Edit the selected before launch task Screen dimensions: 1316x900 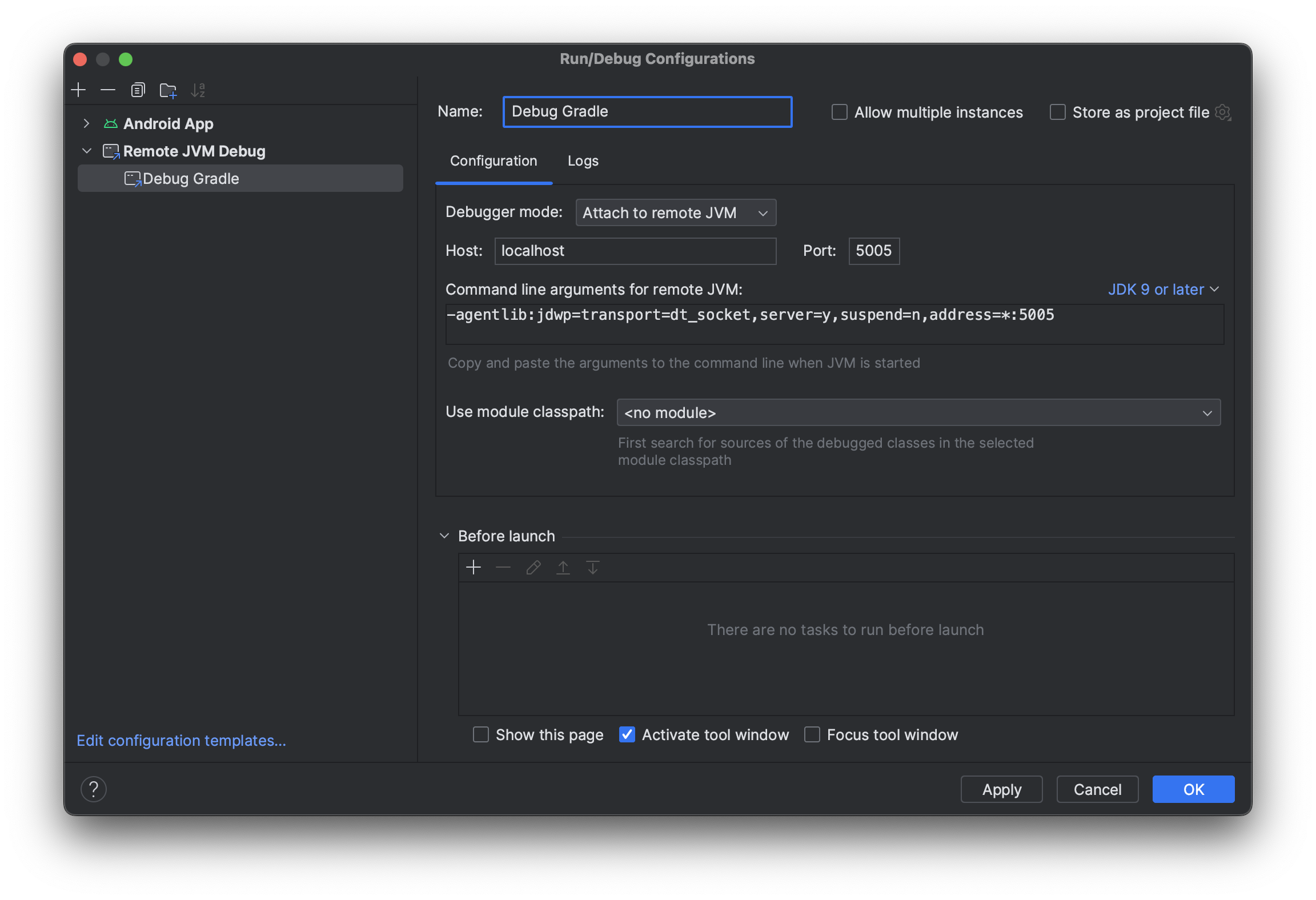tap(533, 568)
